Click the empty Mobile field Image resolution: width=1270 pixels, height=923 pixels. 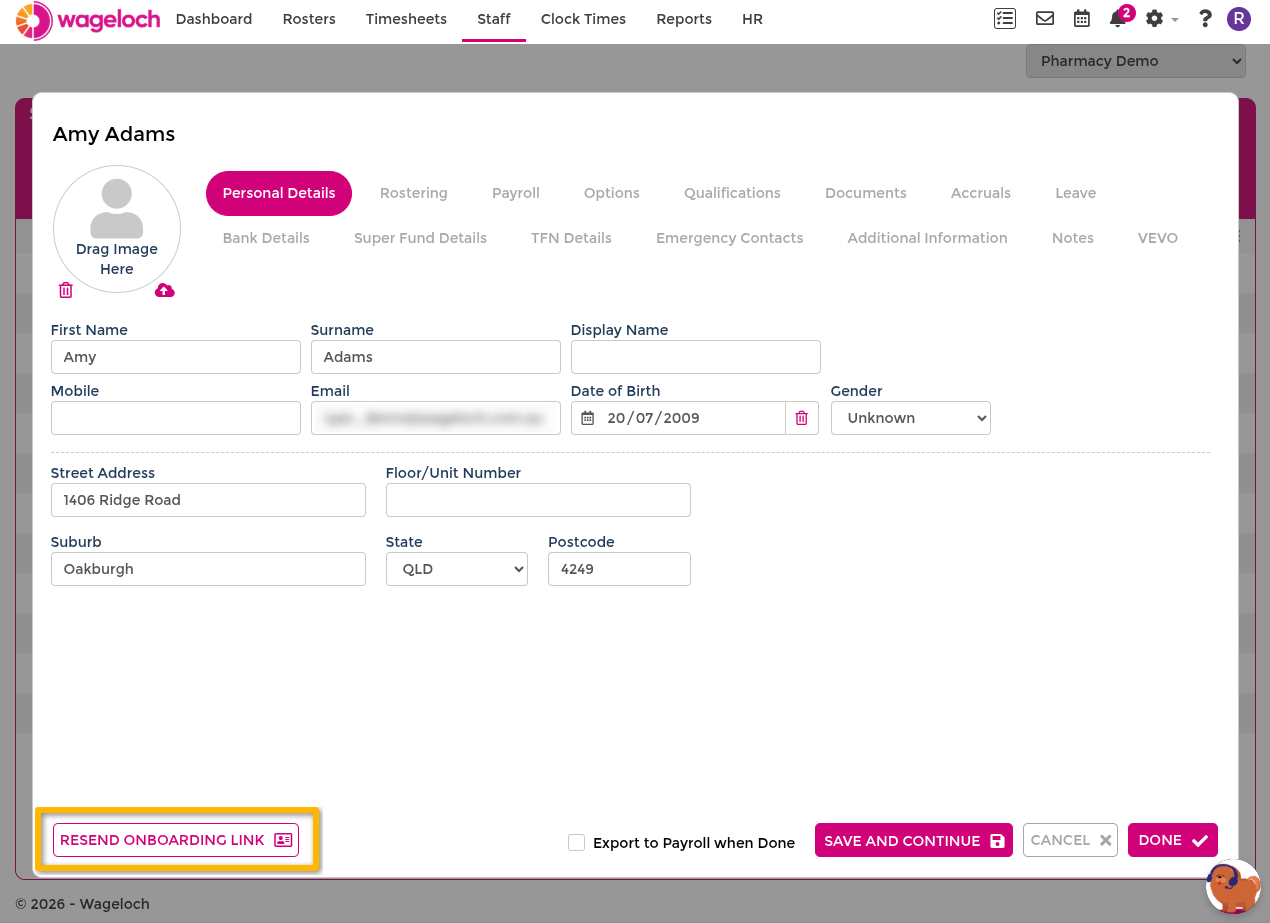point(176,418)
